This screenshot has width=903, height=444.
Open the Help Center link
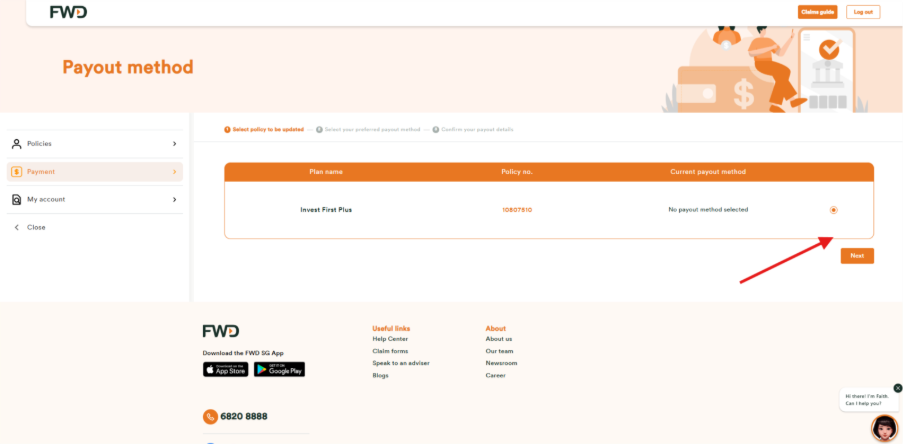390,339
